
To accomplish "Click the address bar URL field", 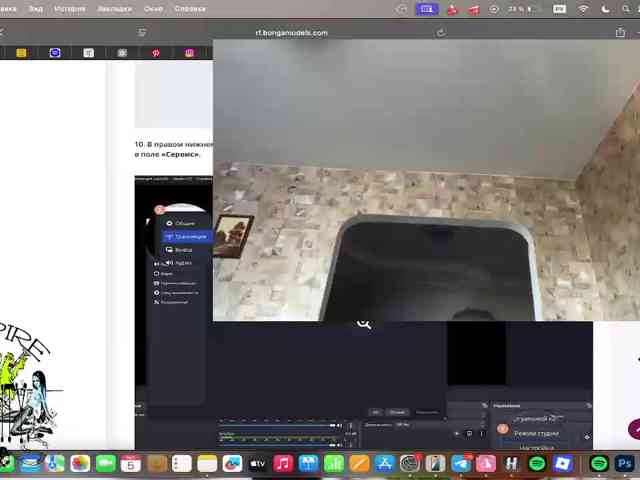I will click(x=291, y=33).
